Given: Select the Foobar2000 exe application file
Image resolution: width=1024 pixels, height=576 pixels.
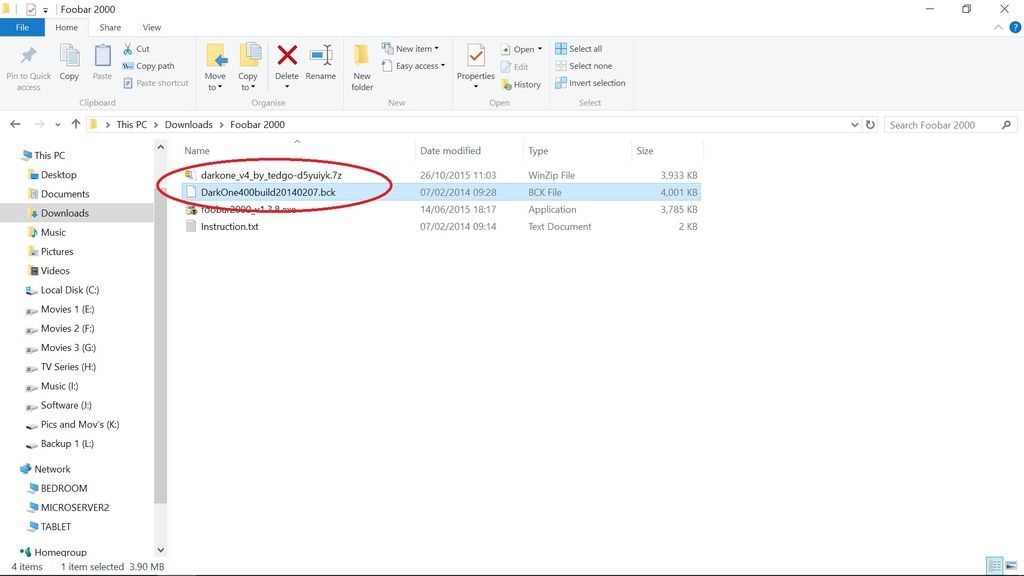Looking at the screenshot, I should coord(248,210).
